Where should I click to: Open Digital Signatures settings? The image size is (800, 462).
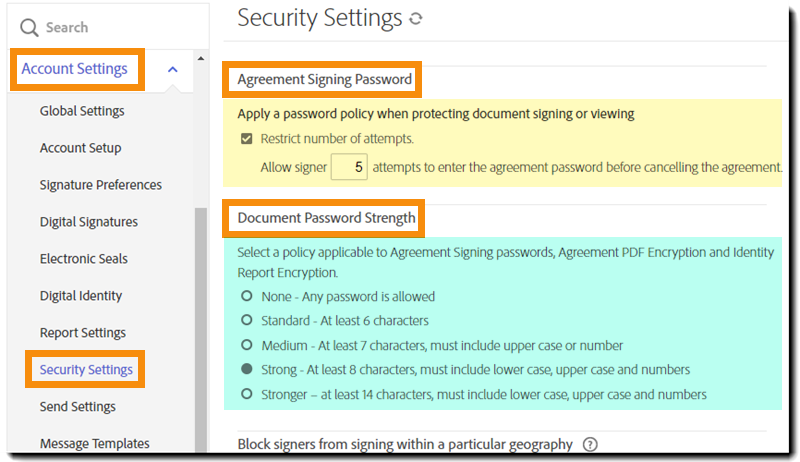click(x=89, y=222)
